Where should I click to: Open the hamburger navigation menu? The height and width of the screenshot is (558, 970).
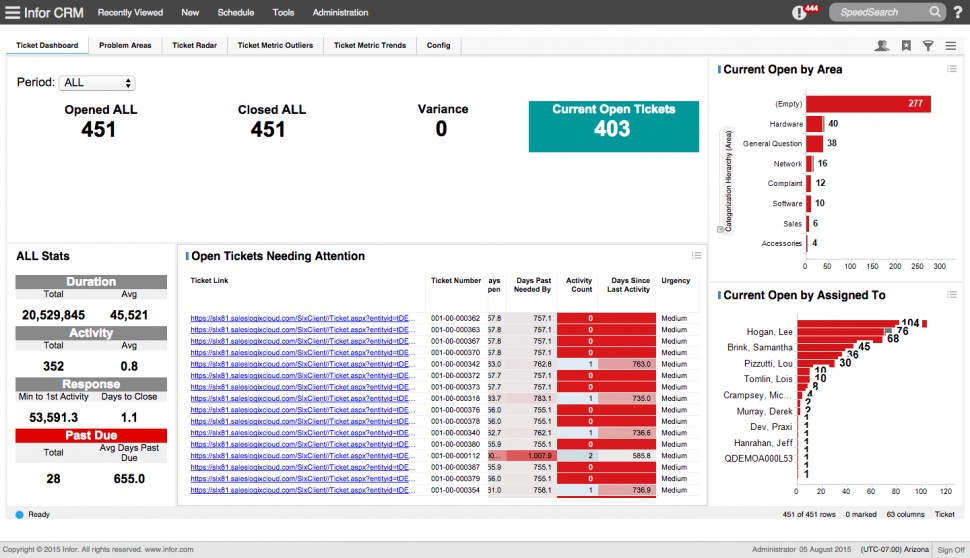[x=12, y=12]
